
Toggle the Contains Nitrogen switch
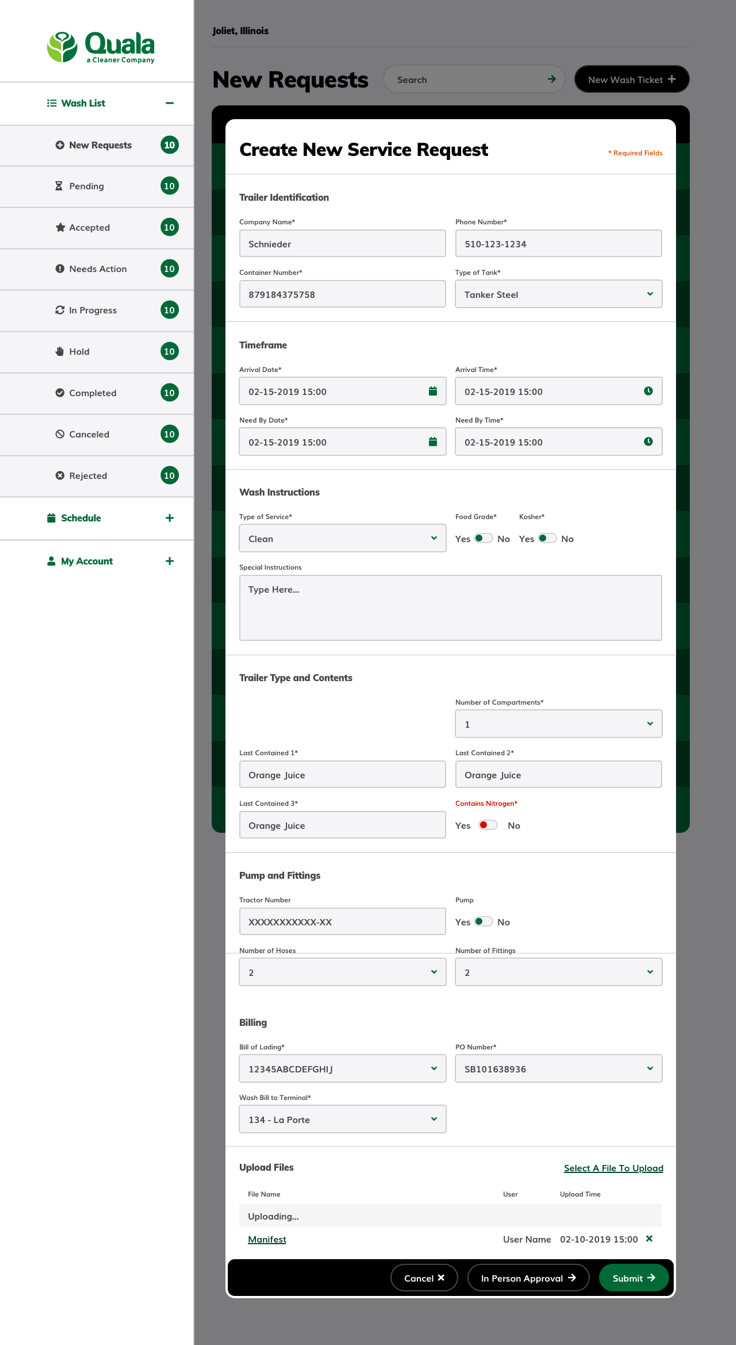coord(488,825)
